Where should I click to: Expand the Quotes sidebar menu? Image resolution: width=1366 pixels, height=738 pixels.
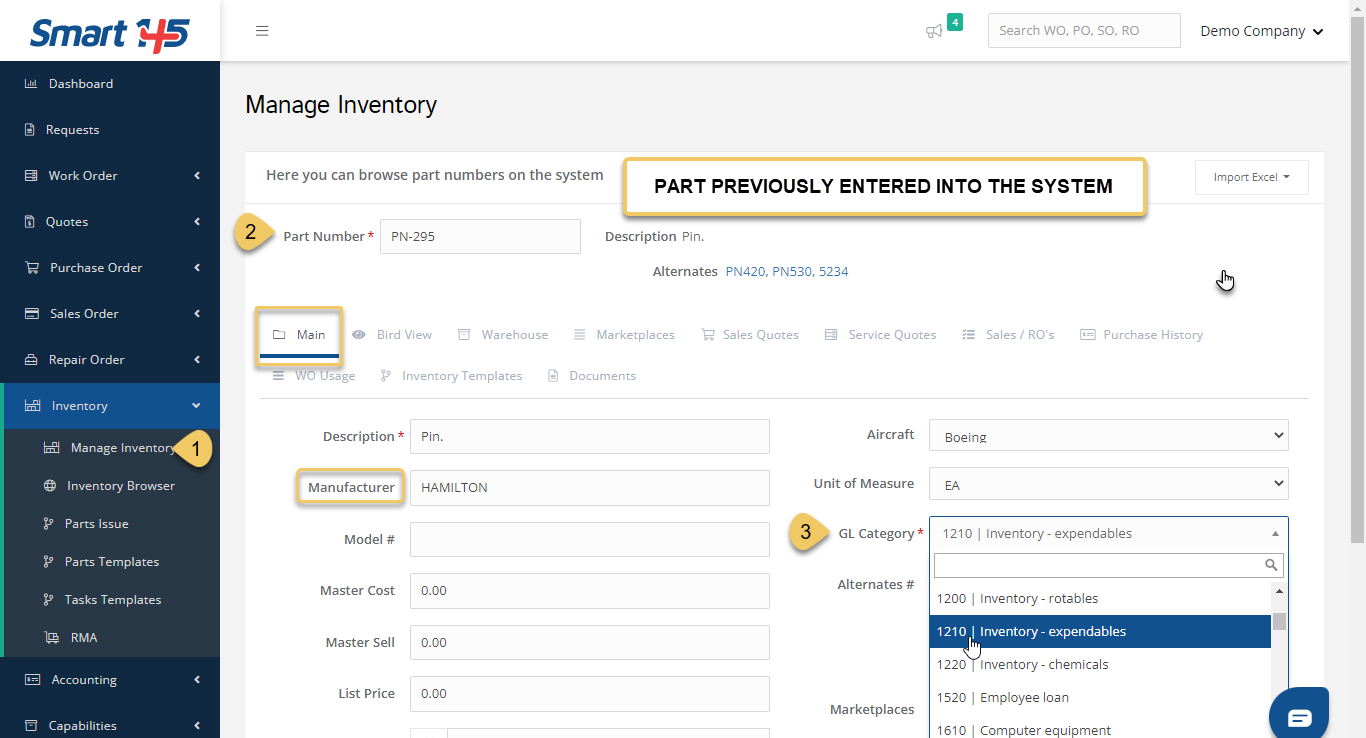pyautogui.click(x=197, y=222)
